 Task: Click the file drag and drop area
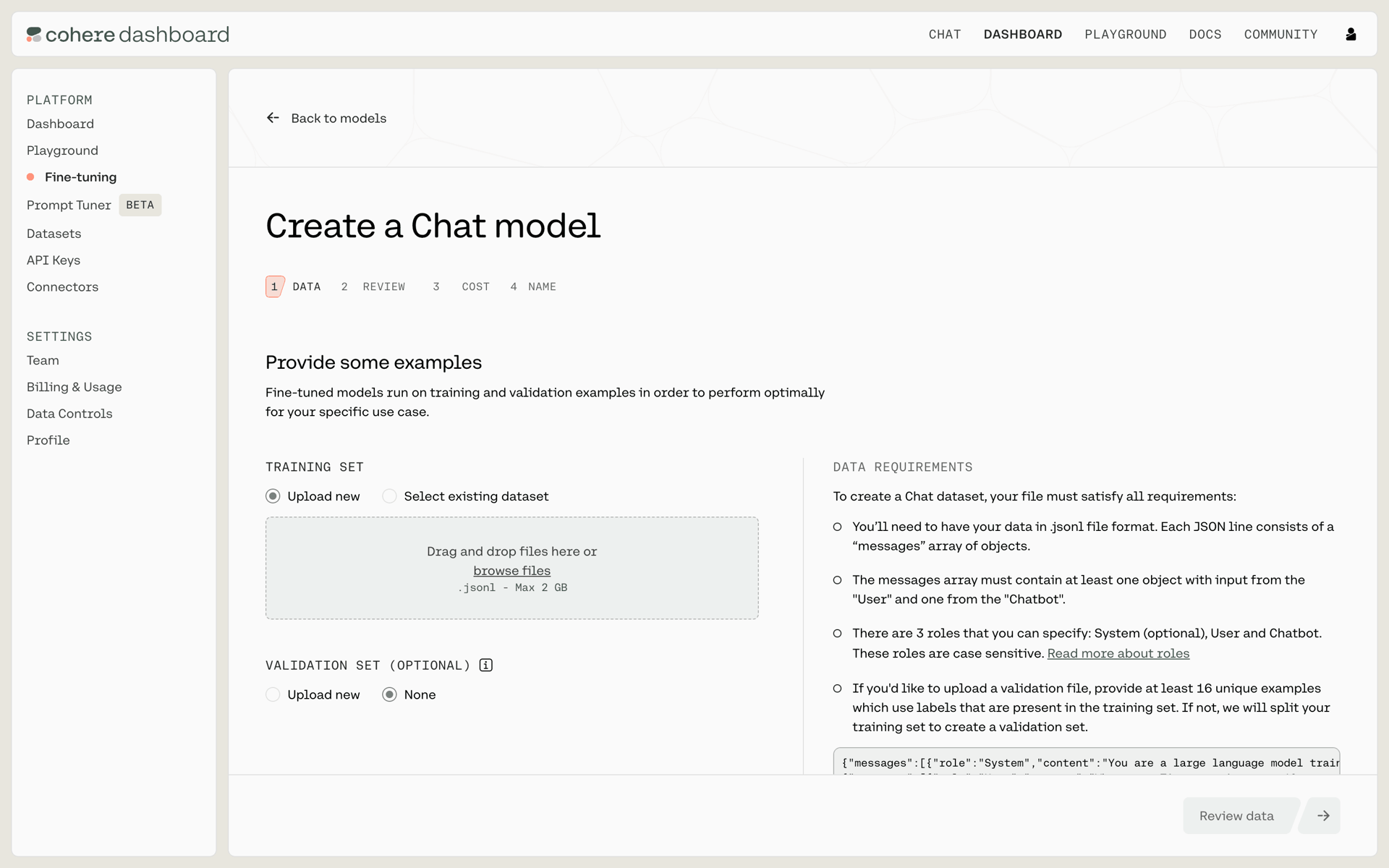click(511, 568)
